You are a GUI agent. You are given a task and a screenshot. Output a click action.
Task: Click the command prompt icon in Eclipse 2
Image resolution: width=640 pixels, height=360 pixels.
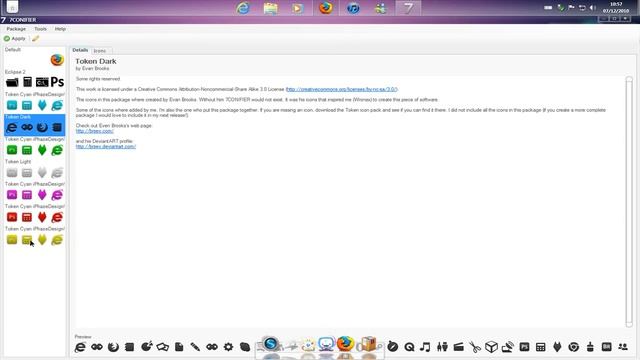click(42, 82)
